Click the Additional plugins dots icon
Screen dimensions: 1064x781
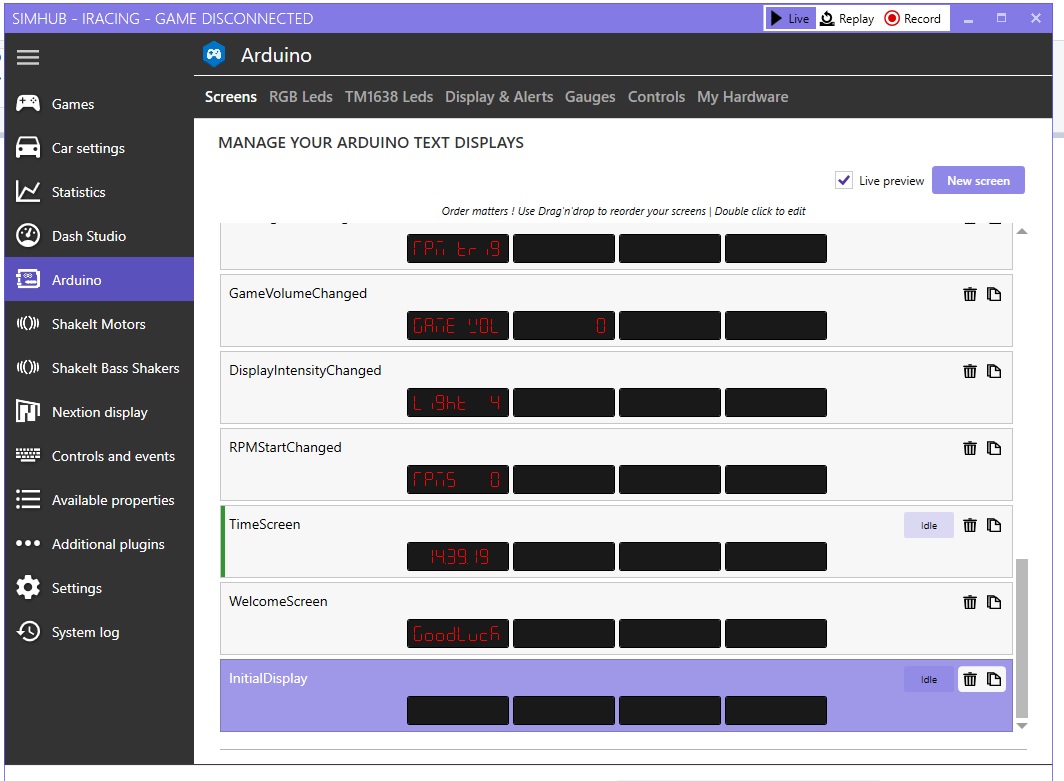coord(28,543)
